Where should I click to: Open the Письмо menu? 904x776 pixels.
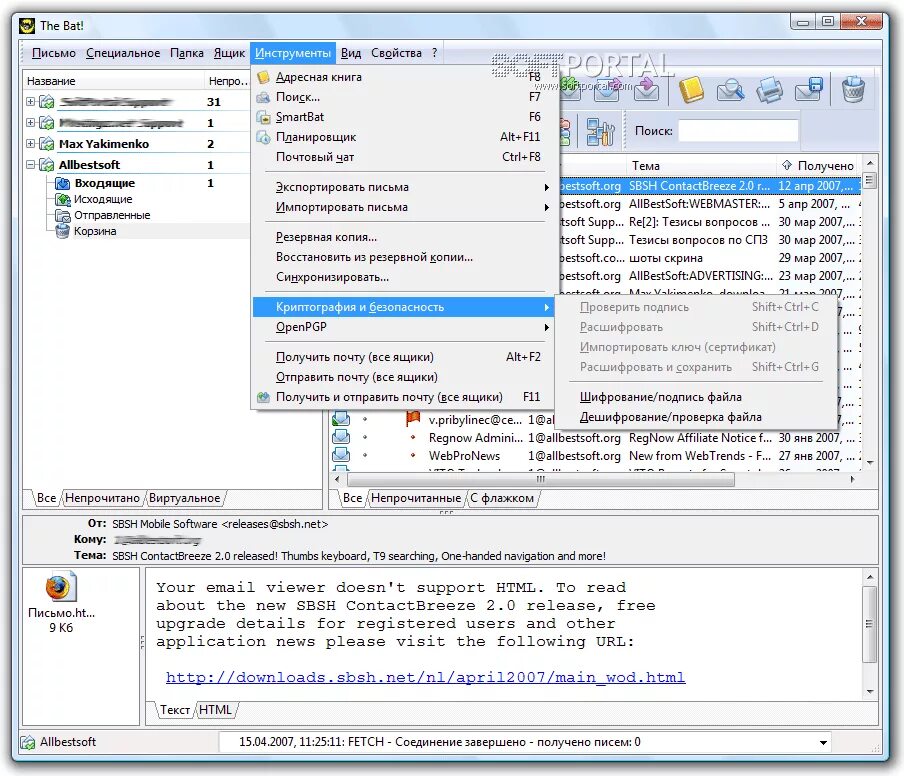tap(54, 53)
